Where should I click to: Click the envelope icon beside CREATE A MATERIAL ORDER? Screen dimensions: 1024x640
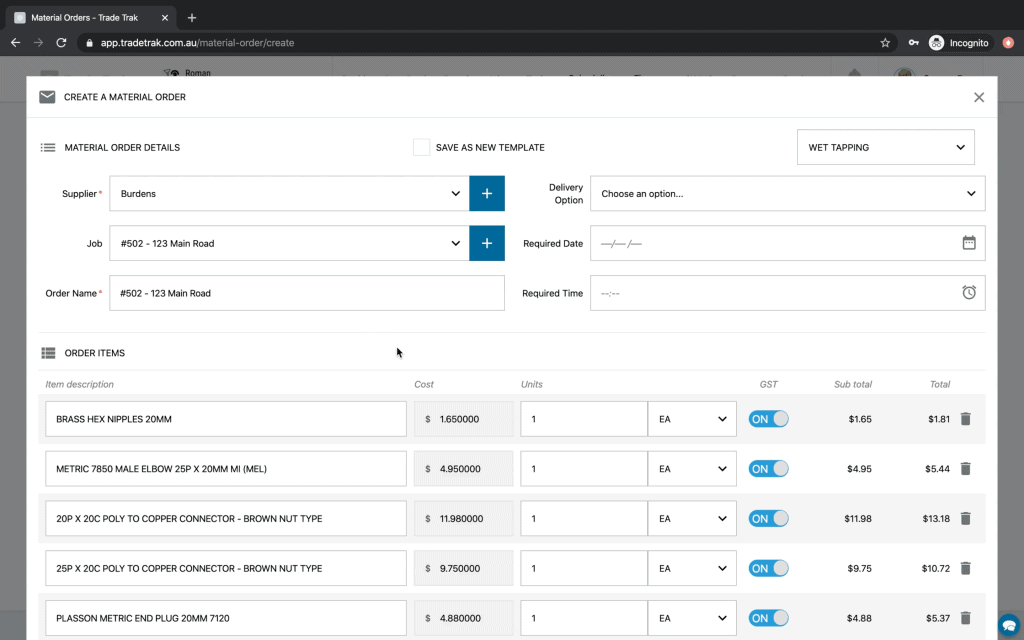46,97
